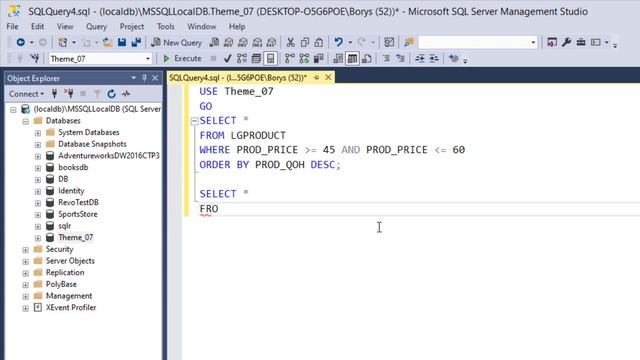
Task: Open the Properties wrench icon
Action: (566, 42)
